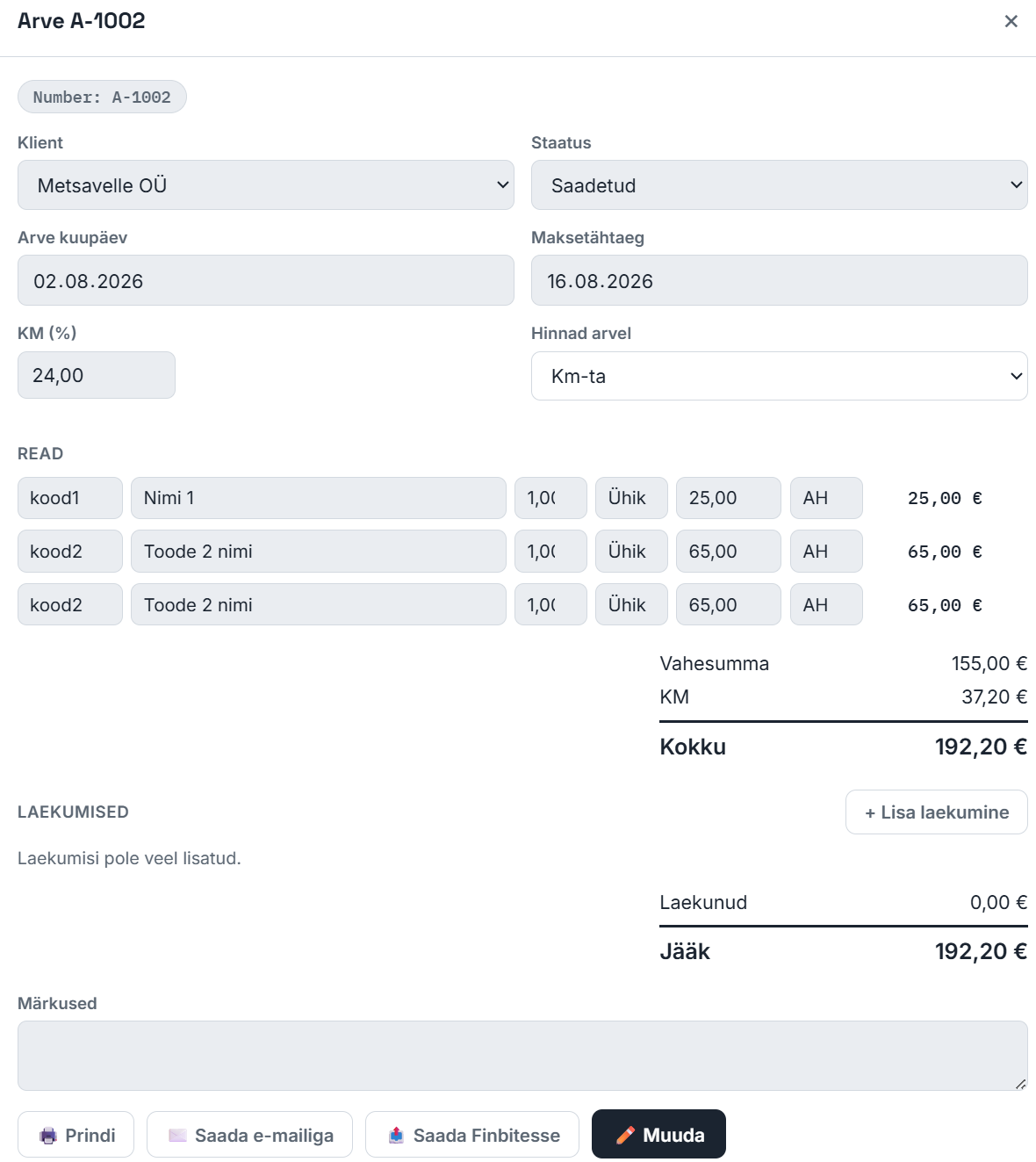The width and height of the screenshot is (1036, 1162).
Task: Click the printer icon on Prindi
Action: click(x=48, y=1136)
